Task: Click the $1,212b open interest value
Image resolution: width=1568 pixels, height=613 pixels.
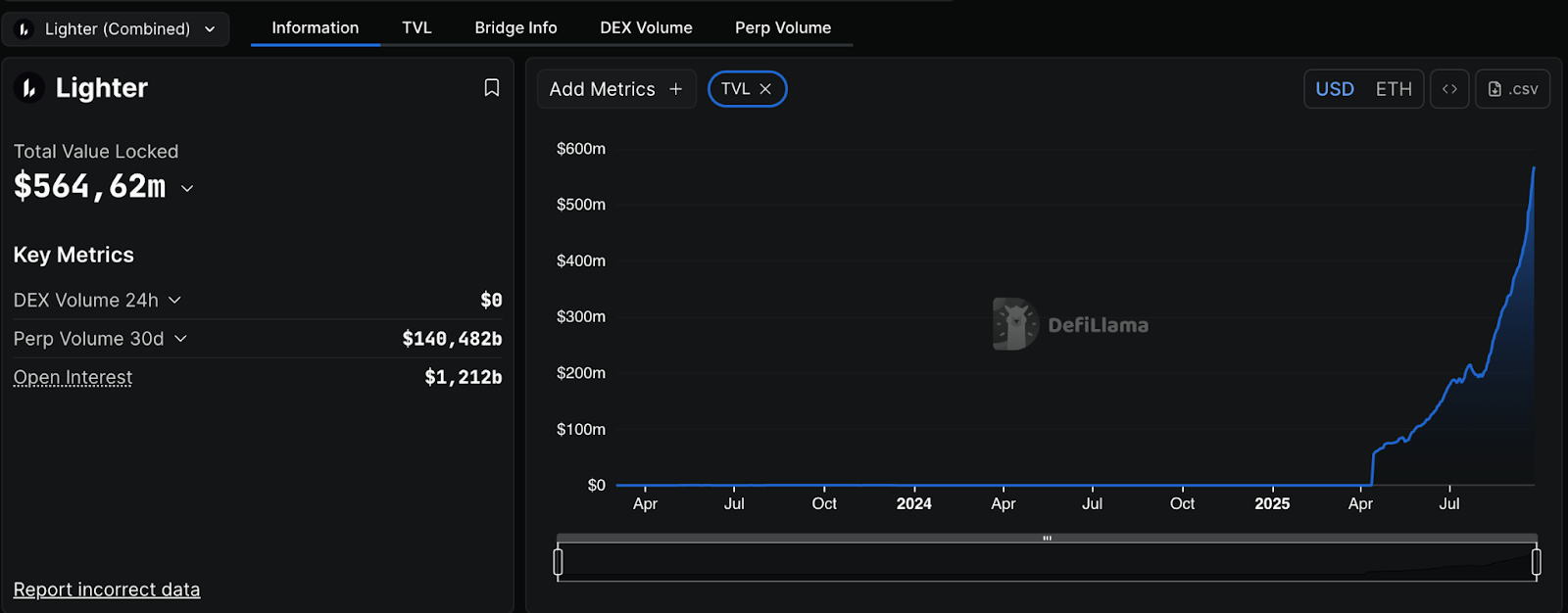Action: [464, 377]
